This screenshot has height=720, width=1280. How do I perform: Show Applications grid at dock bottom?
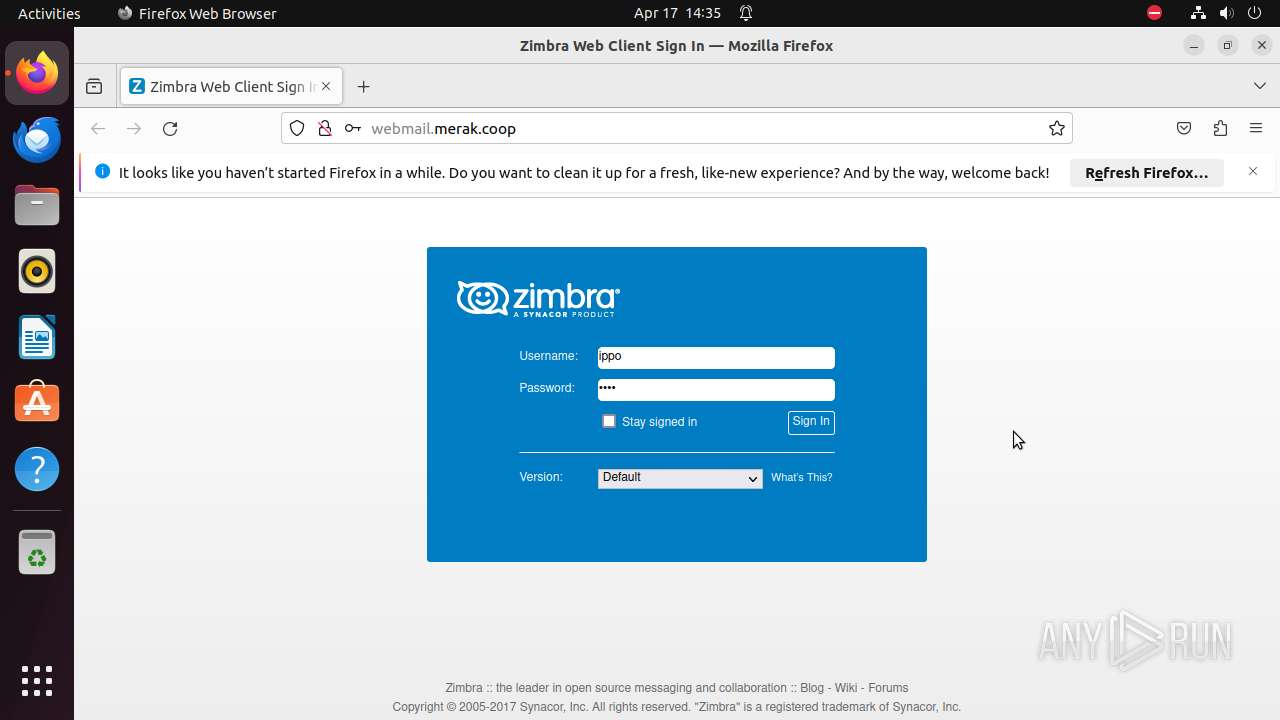click(37, 681)
